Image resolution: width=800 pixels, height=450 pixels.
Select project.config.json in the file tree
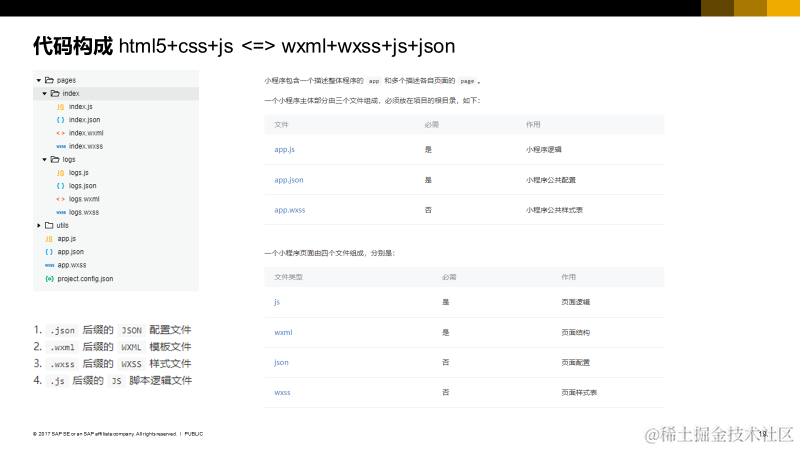click(x=85, y=279)
